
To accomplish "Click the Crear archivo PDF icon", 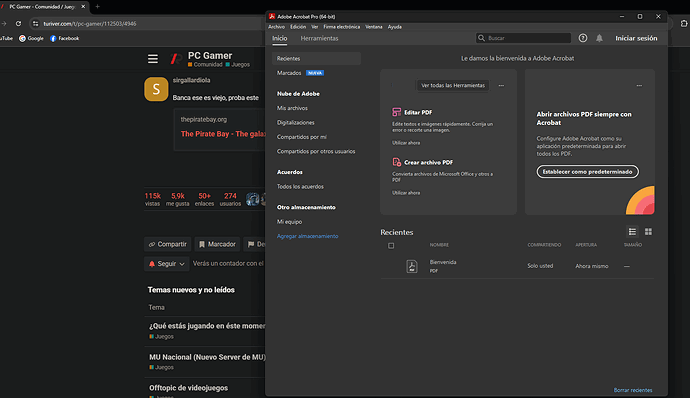I will [396, 162].
